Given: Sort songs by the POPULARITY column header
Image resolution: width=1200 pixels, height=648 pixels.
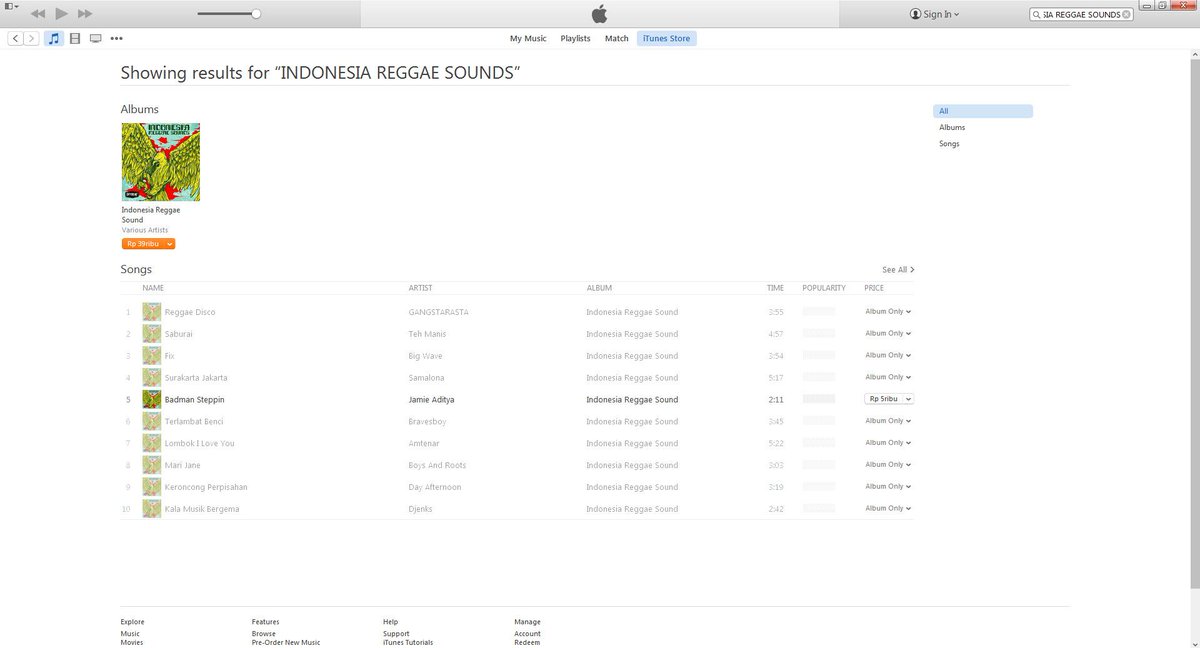Looking at the screenshot, I should pos(824,288).
